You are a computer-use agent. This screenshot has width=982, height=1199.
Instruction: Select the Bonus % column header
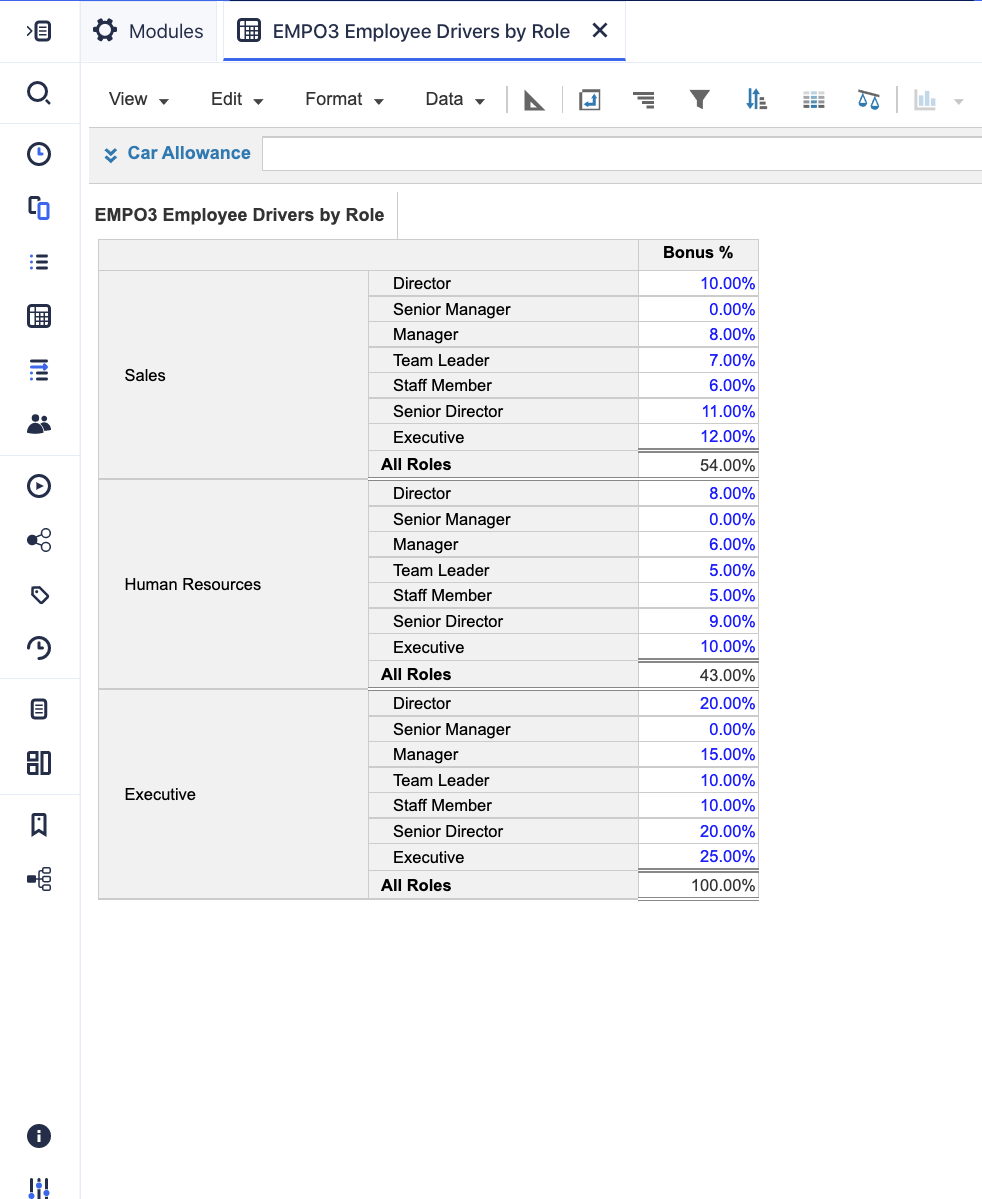[x=698, y=254]
